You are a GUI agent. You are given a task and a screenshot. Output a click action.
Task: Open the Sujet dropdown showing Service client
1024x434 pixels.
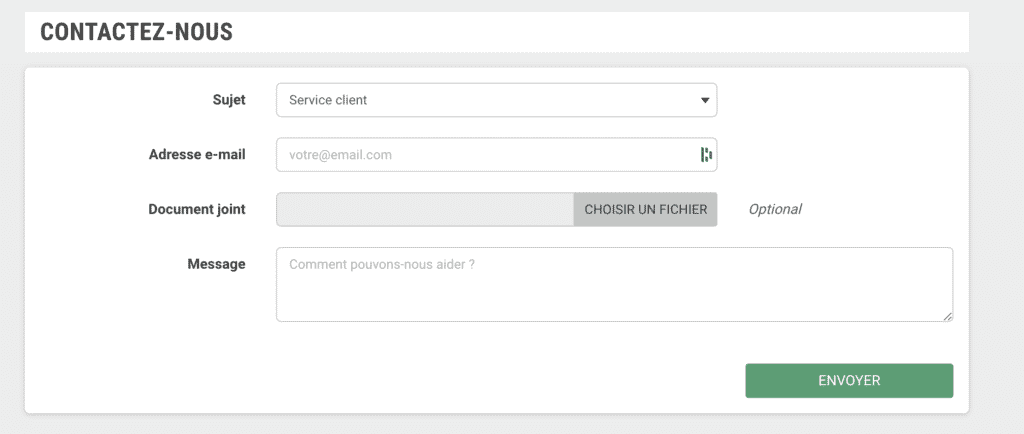click(496, 100)
